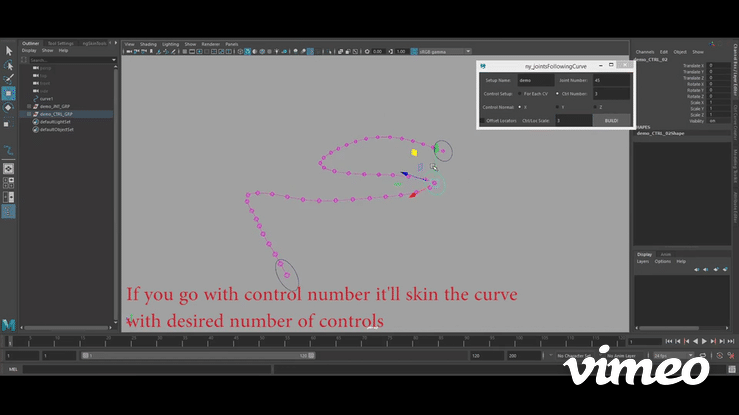Toggle sRGB gamma color management icon

(413, 51)
